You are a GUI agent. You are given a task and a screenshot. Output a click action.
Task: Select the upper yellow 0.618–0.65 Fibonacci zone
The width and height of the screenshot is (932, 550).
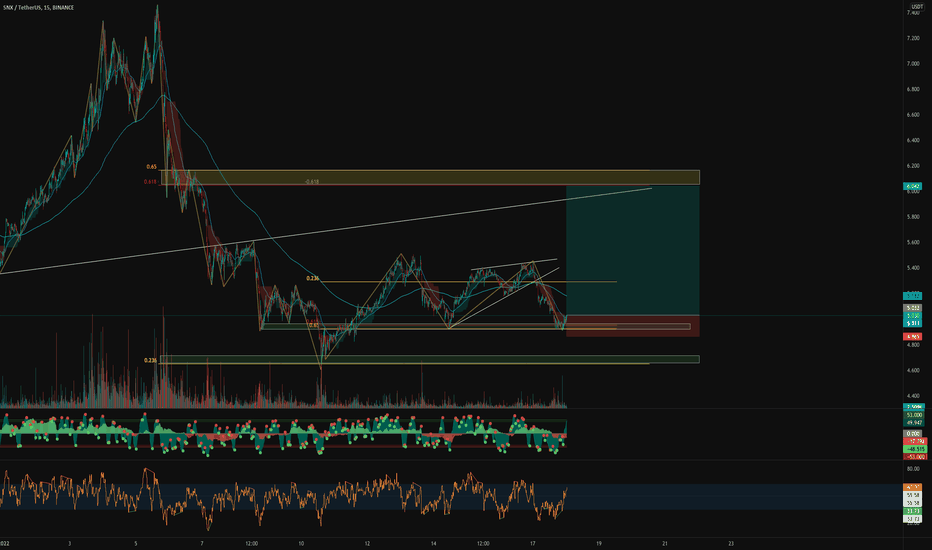430,177
